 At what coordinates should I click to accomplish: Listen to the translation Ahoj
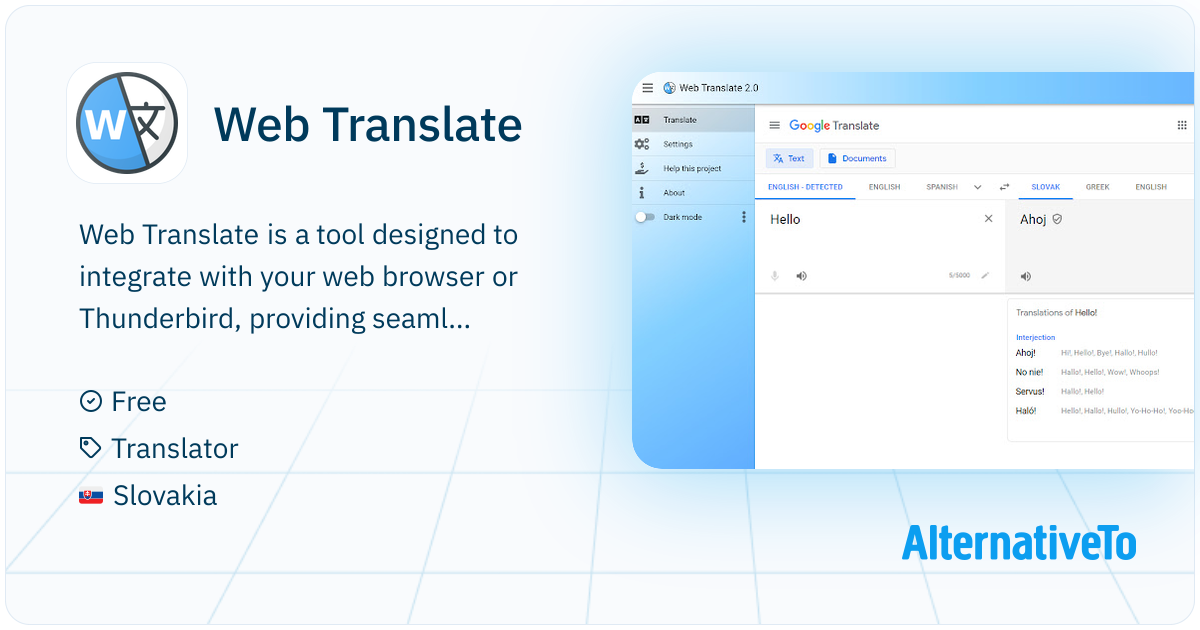point(1025,276)
